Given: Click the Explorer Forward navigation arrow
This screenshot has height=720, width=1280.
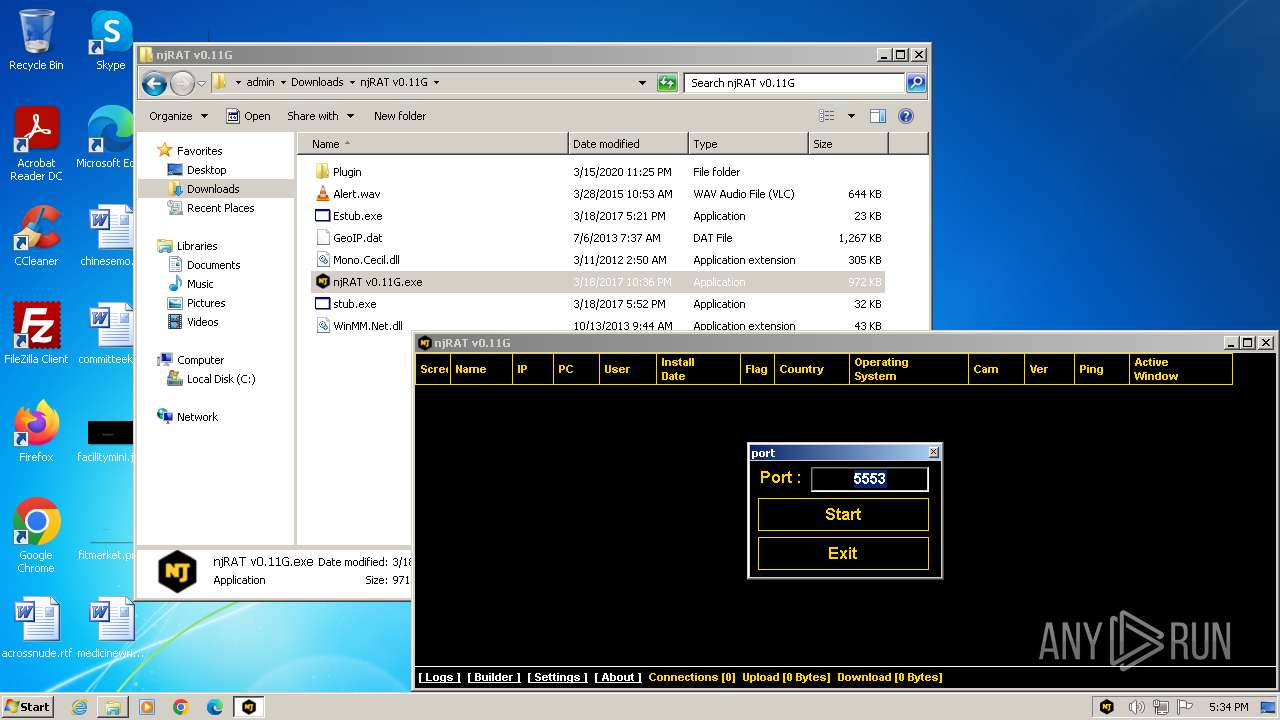Looking at the screenshot, I should (182, 83).
